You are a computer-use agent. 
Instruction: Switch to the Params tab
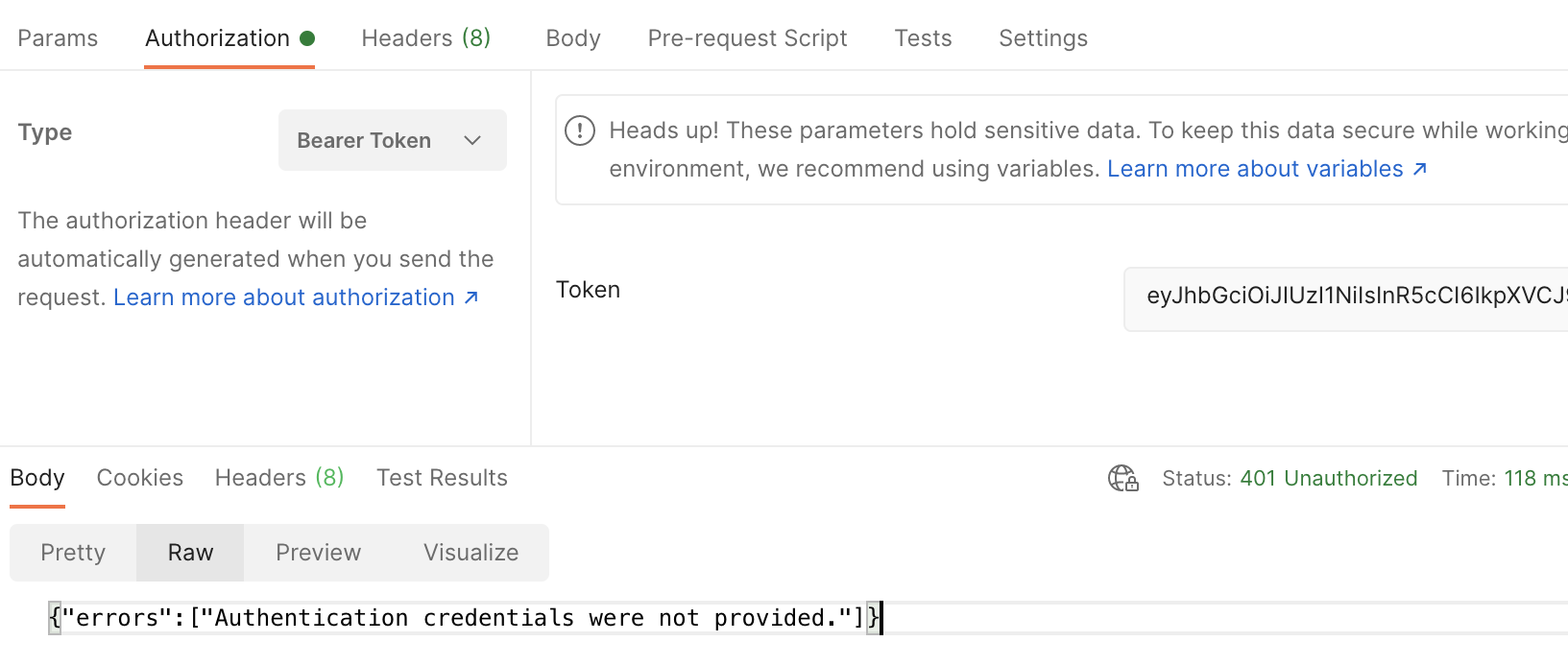tap(58, 38)
